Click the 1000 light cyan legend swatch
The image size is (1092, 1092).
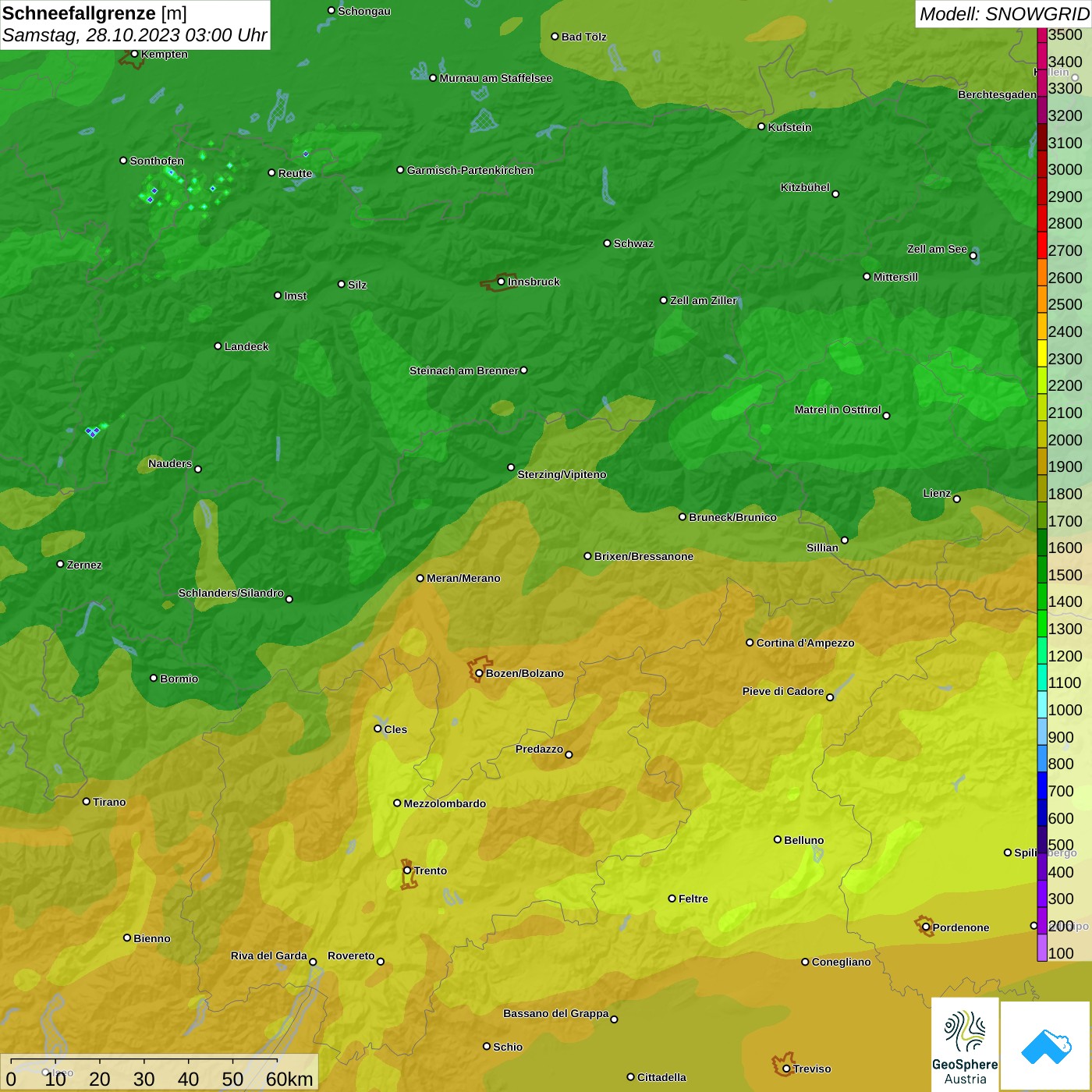[1042, 704]
